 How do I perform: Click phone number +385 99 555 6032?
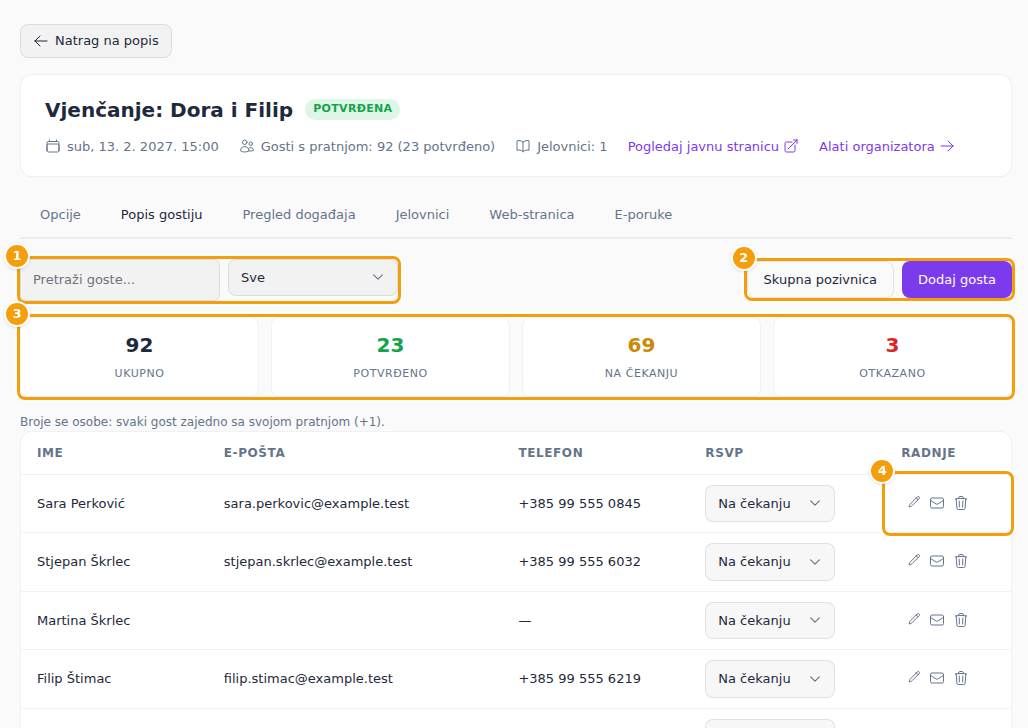pyautogui.click(x=580, y=561)
